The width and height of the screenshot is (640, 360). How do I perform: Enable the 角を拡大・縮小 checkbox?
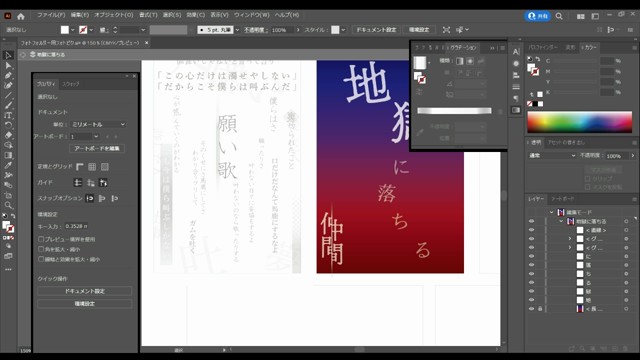pyautogui.click(x=41, y=249)
